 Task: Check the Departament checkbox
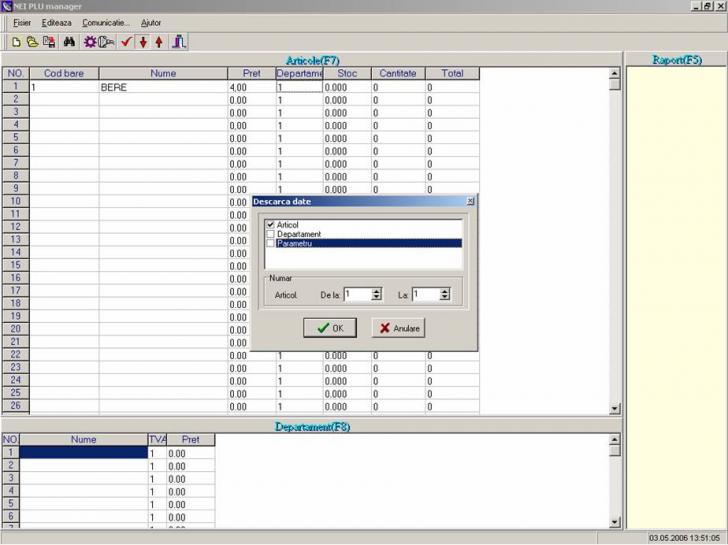click(x=271, y=234)
